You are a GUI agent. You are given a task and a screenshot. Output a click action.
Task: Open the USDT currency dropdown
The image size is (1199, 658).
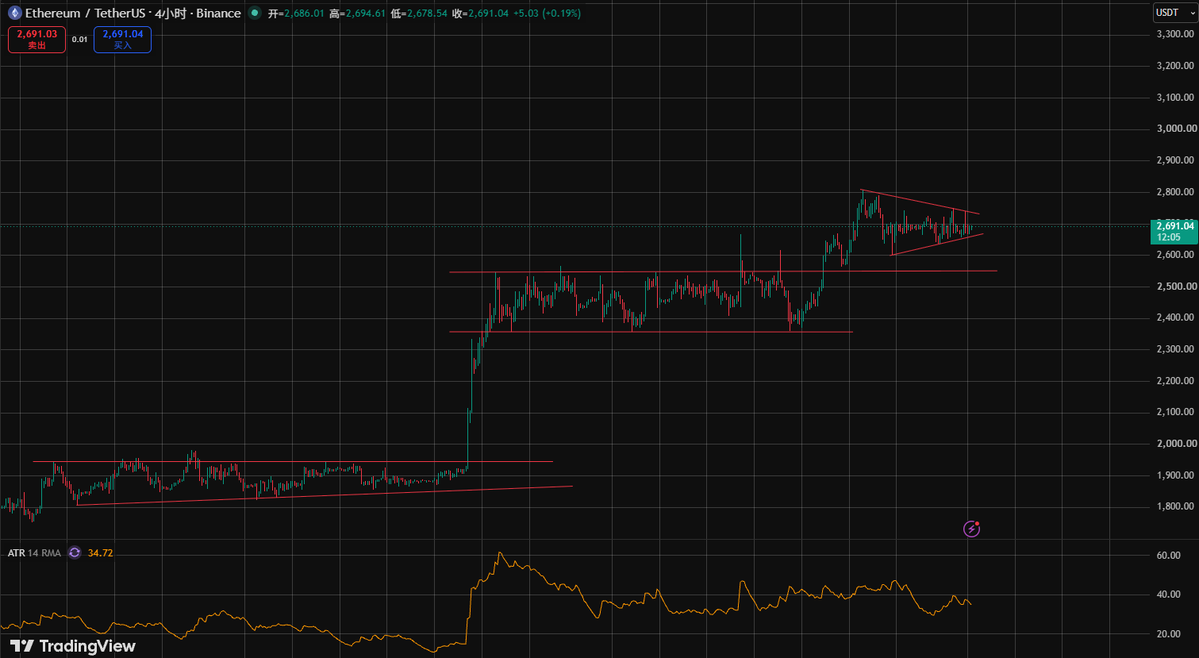[x=1174, y=13]
